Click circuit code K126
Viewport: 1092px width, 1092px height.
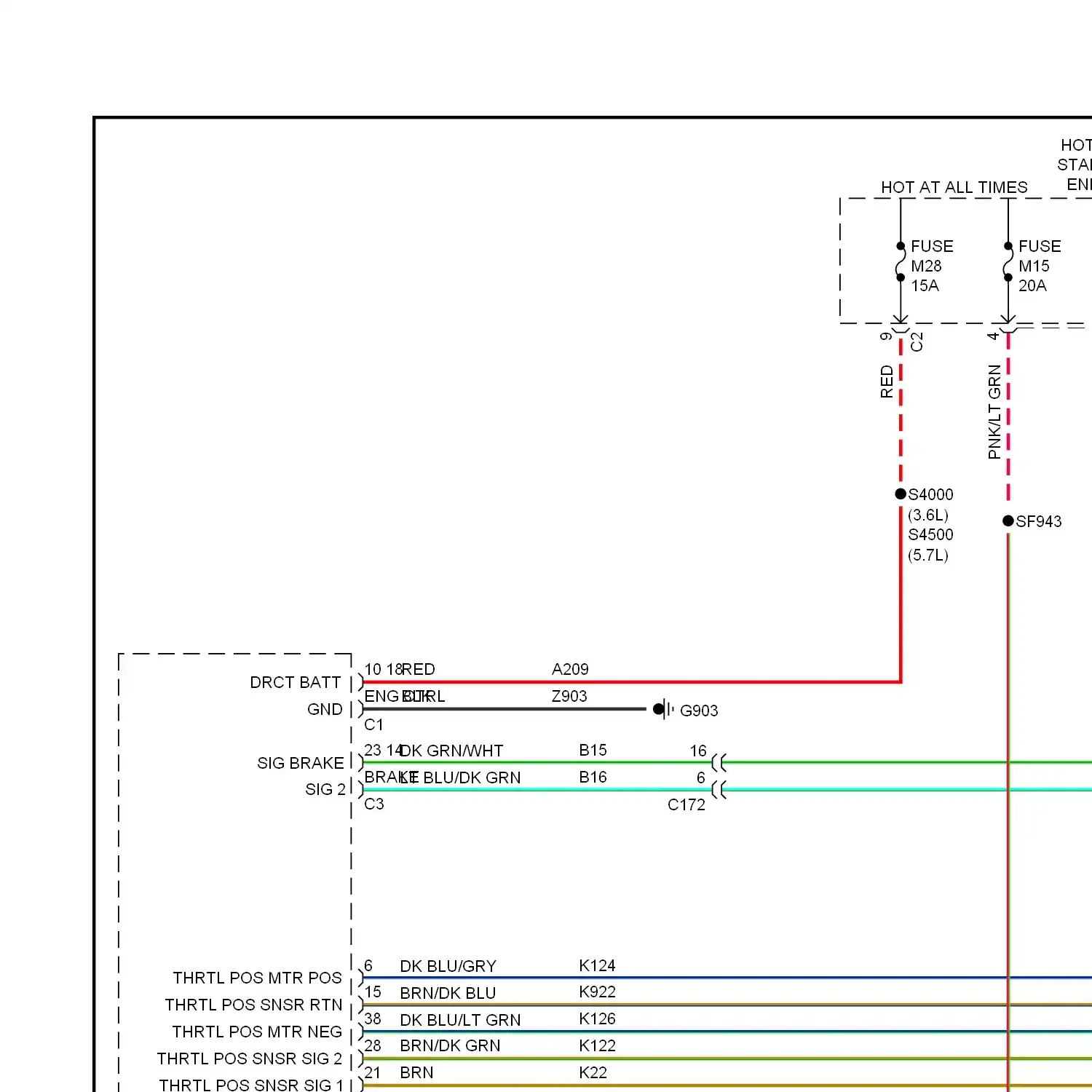(x=597, y=1018)
